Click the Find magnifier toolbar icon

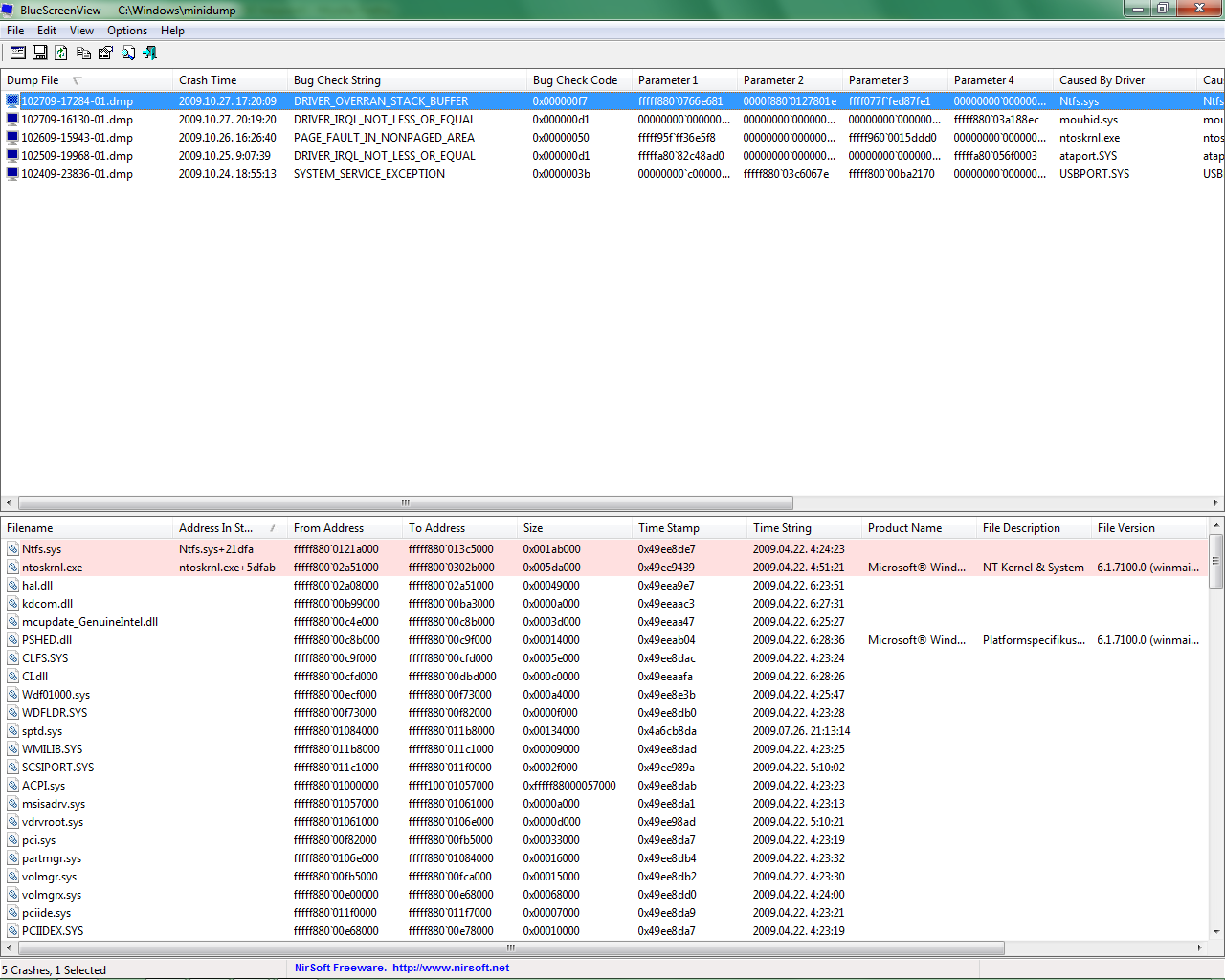pos(128,53)
